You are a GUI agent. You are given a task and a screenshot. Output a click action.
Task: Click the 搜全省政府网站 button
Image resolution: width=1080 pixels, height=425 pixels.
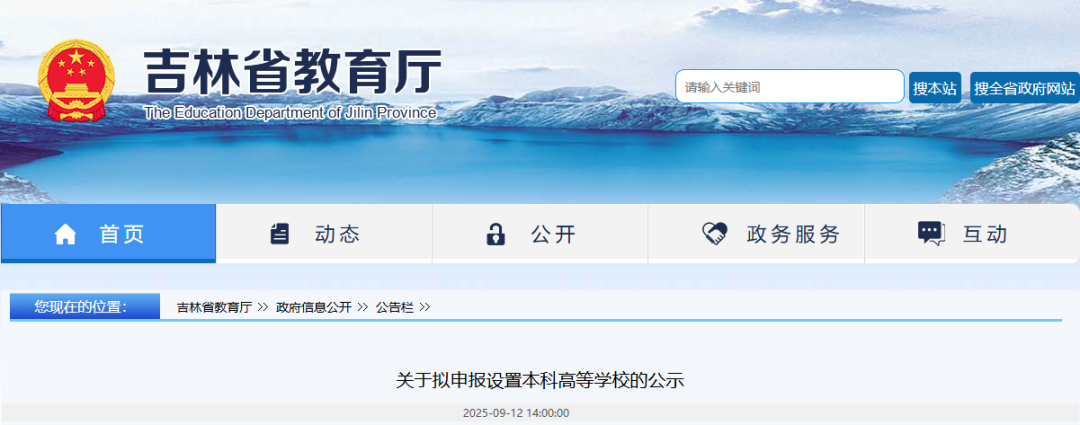pyautogui.click(x=1024, y=88)
